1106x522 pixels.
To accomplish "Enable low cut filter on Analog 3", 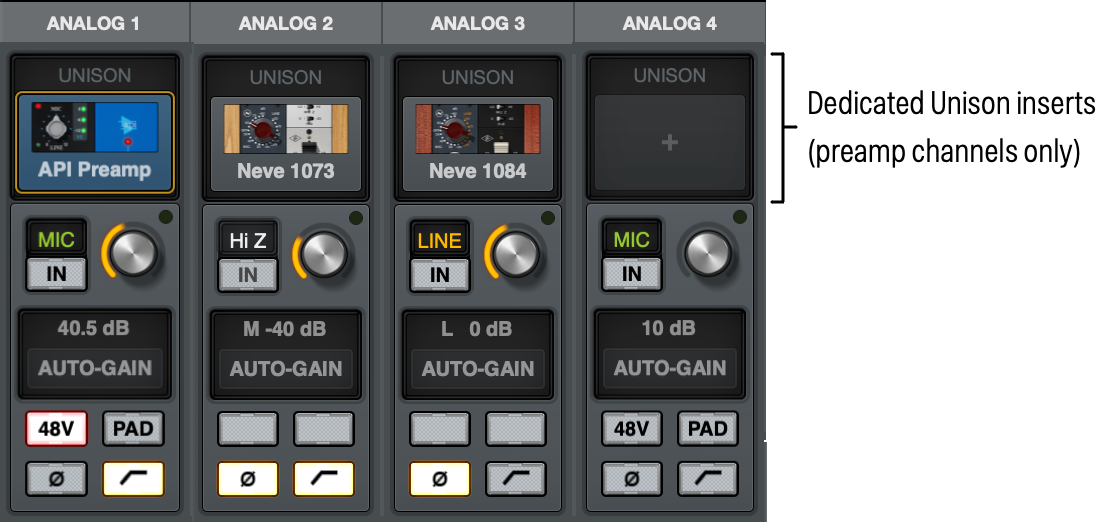I will [516, 479].
